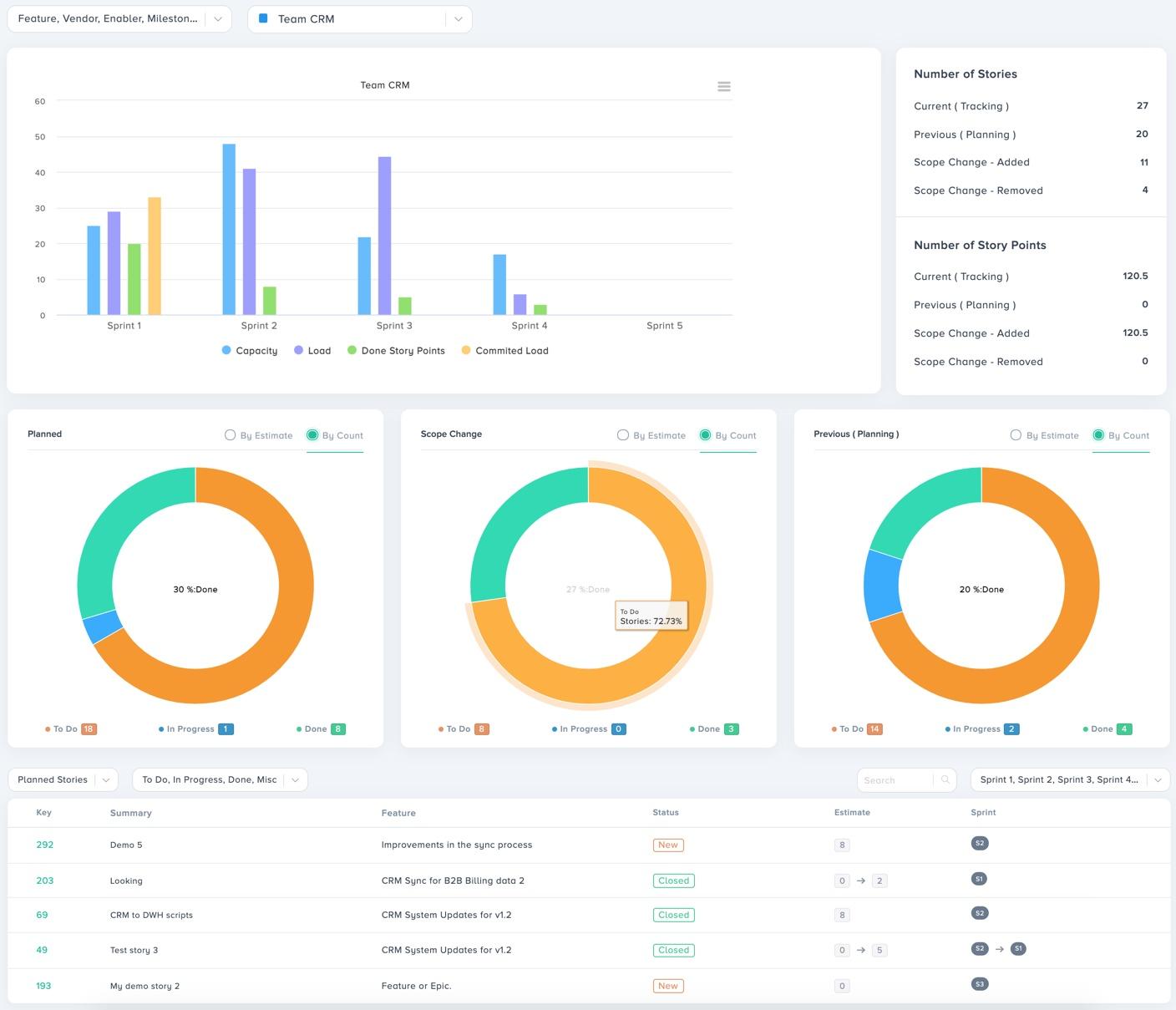The width and height of the screenshot is (1176, 1010).
Task: Open story key 69
Action: (x=42, y=915)
